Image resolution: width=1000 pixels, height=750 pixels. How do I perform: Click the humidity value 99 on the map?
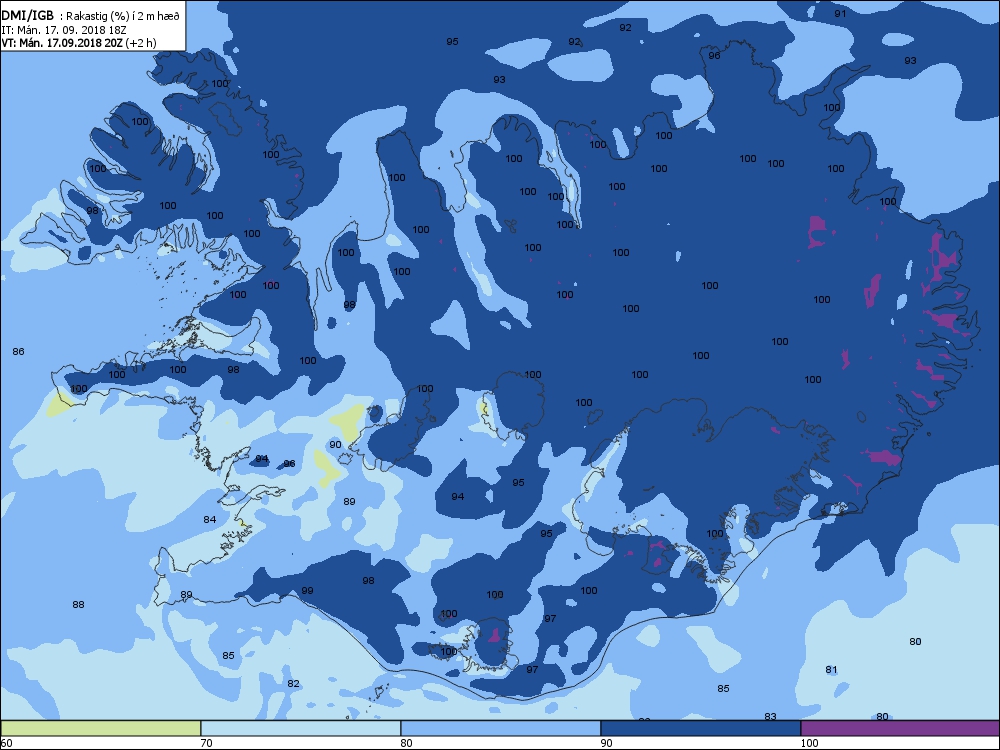[x=307, y=591]
